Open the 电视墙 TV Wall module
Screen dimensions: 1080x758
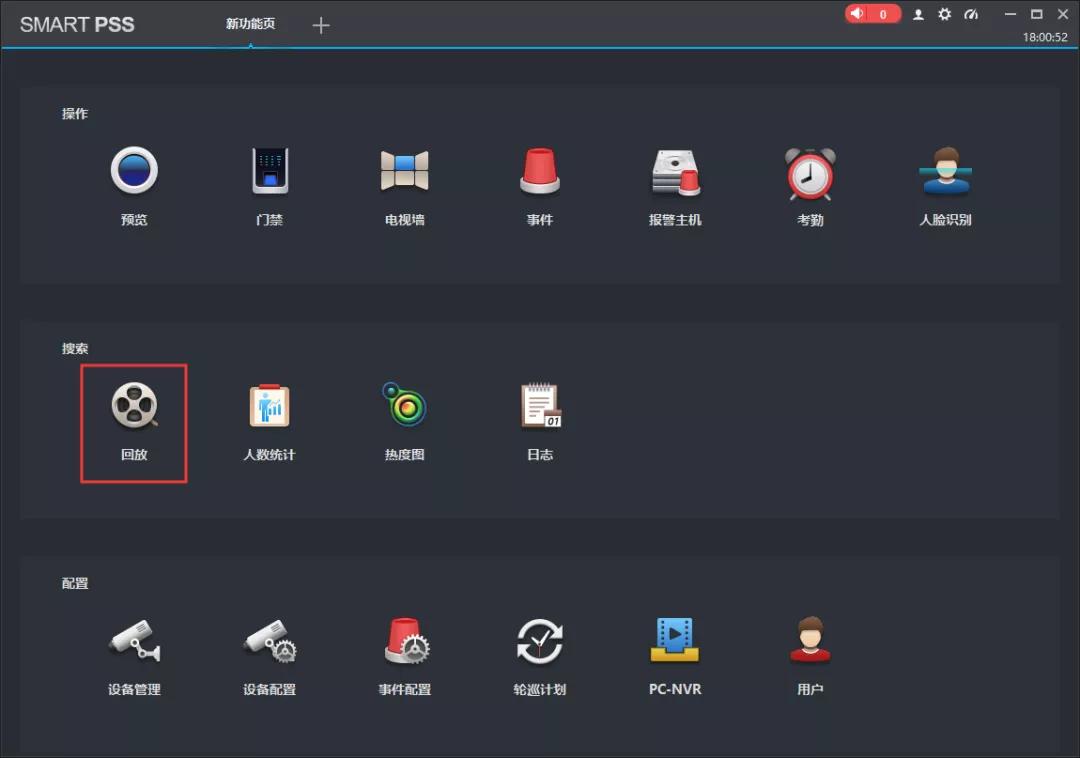click(x=404, y=180)
